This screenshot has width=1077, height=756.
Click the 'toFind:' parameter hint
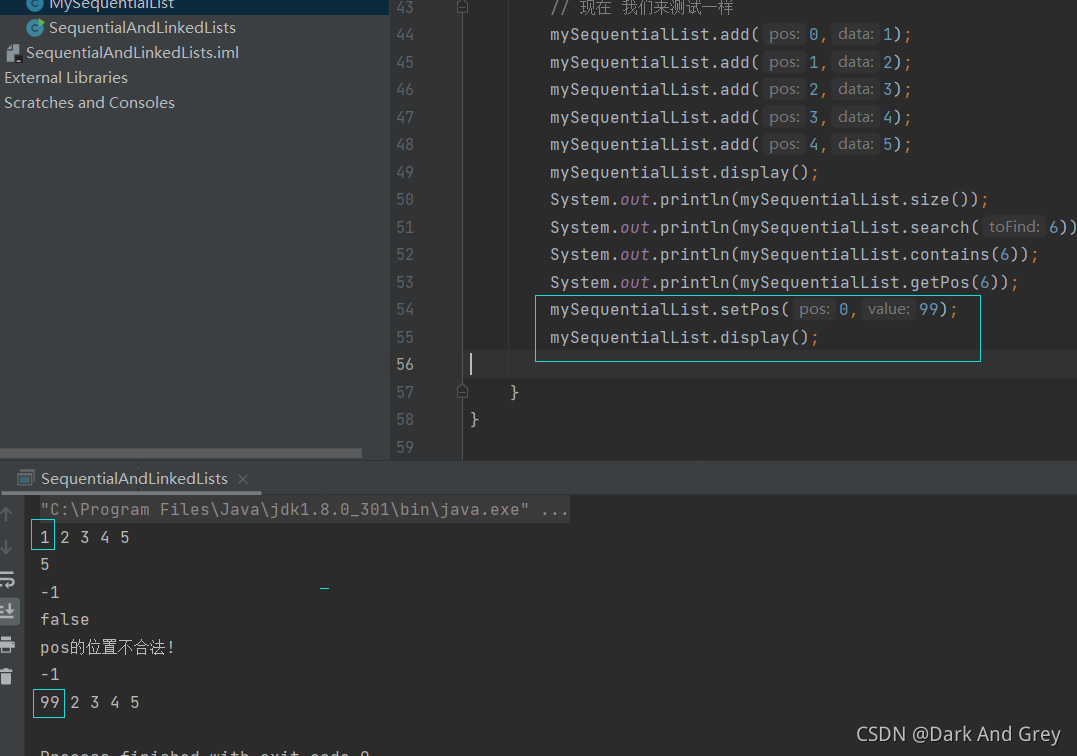1014,227
